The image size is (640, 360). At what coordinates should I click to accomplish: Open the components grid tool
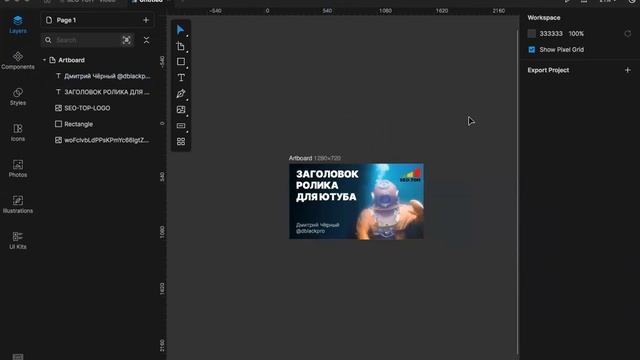[180, 141]
